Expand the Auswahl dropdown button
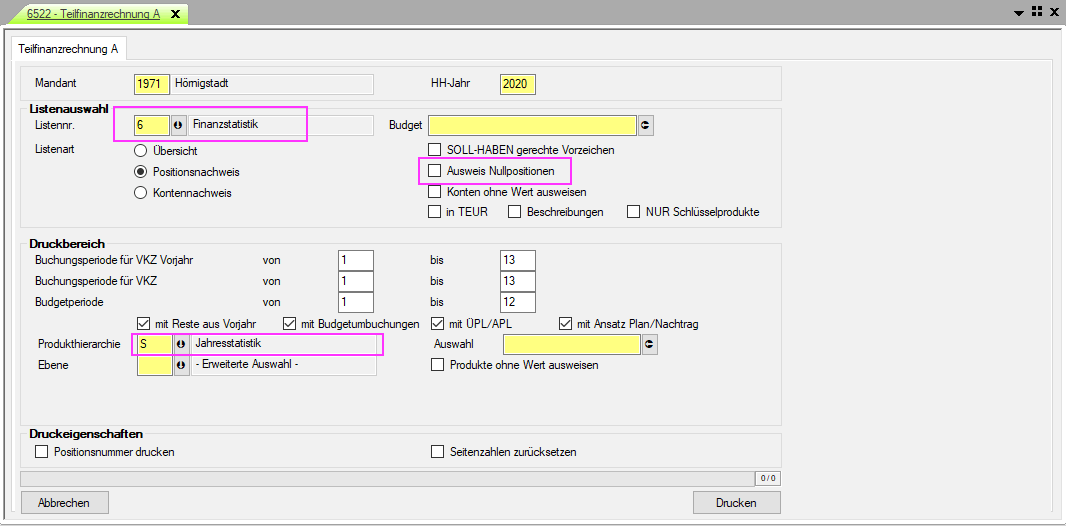 649,344
